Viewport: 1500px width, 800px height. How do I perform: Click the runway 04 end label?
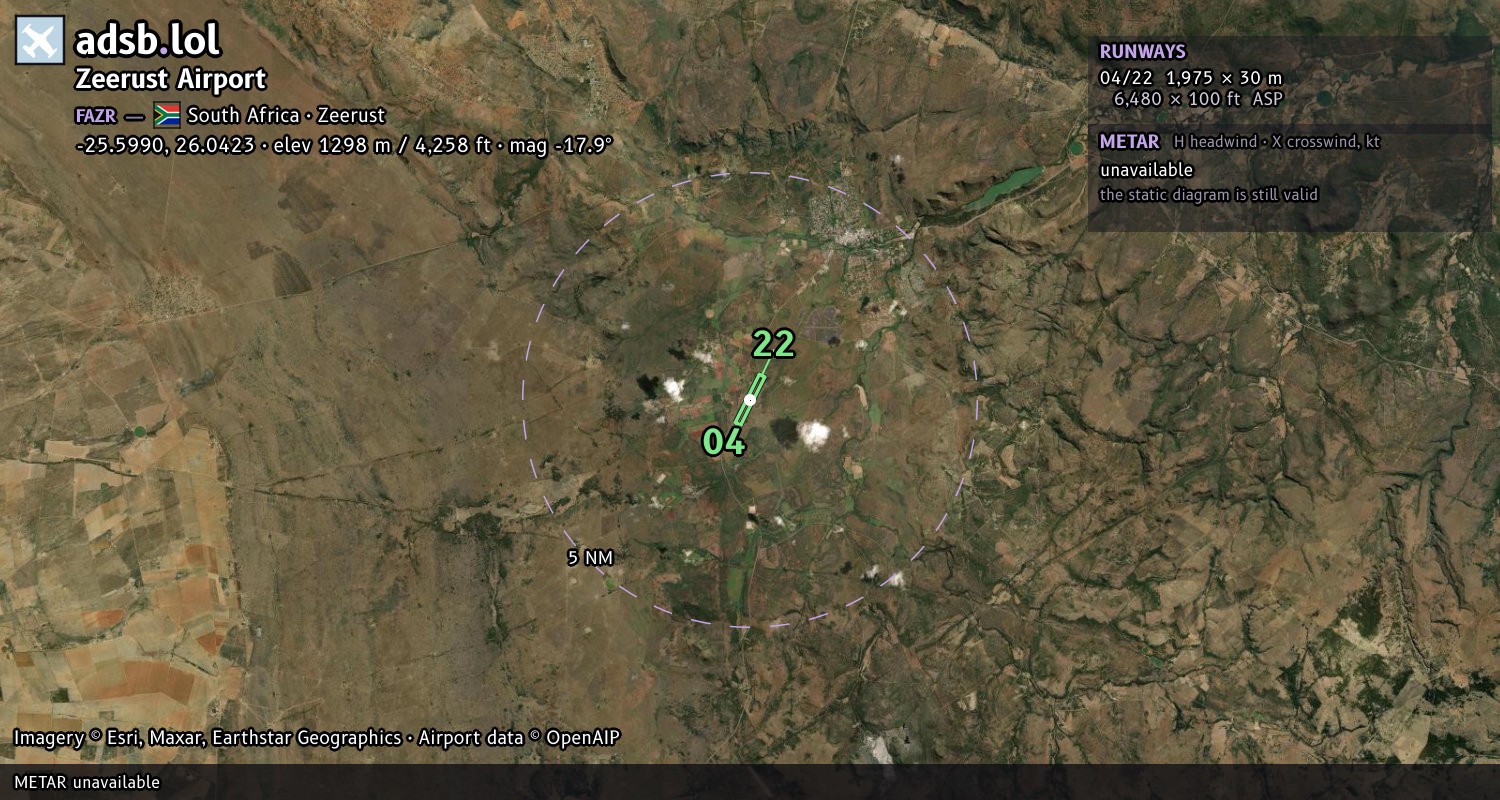click(x=724, y=441)
